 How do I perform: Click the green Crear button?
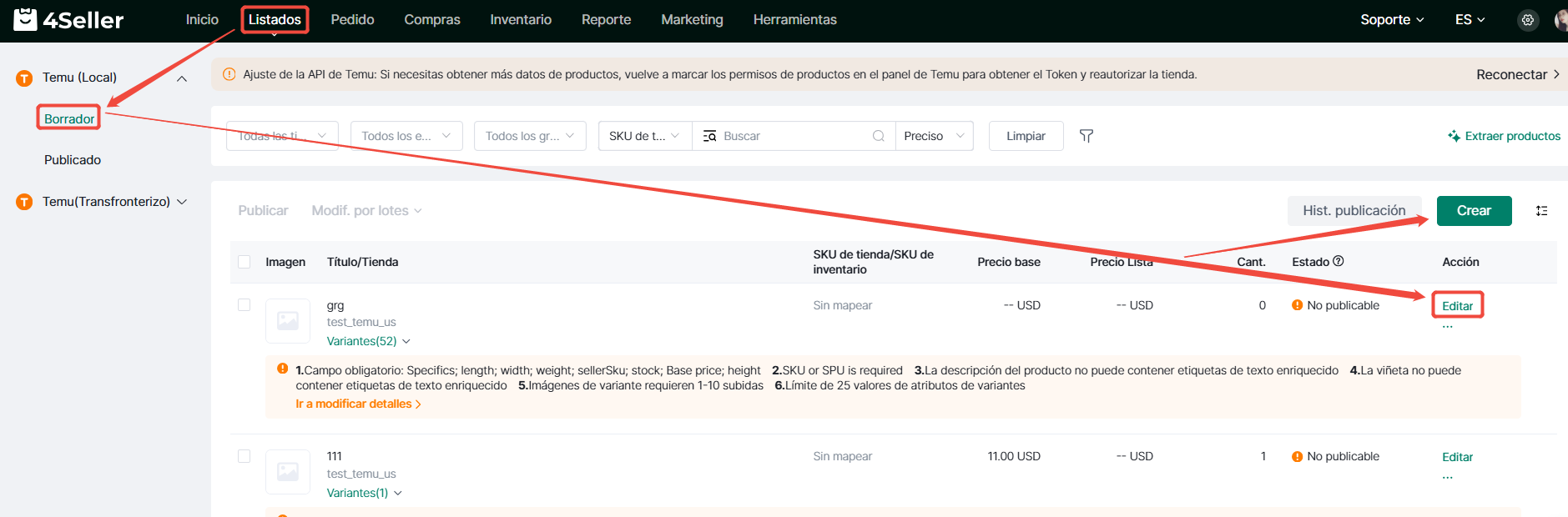pos(1474,211)
